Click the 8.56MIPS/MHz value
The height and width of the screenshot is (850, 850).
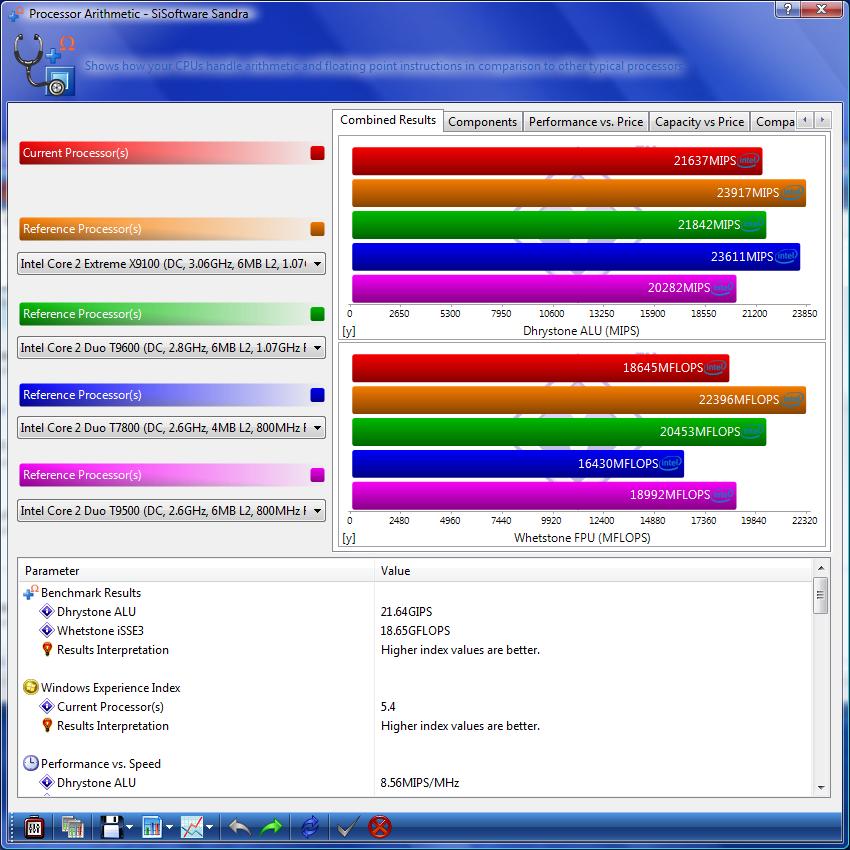(x=420, y=782)
